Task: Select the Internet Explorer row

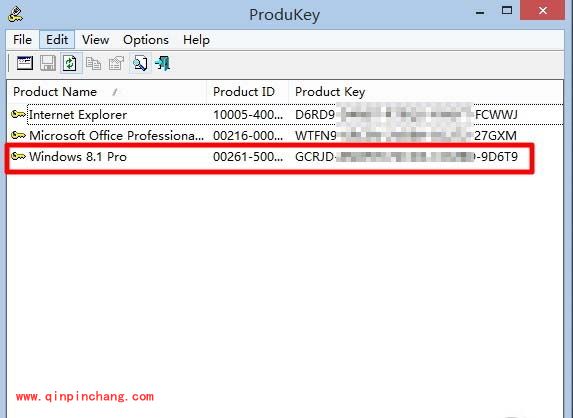Action: point(285,114)
